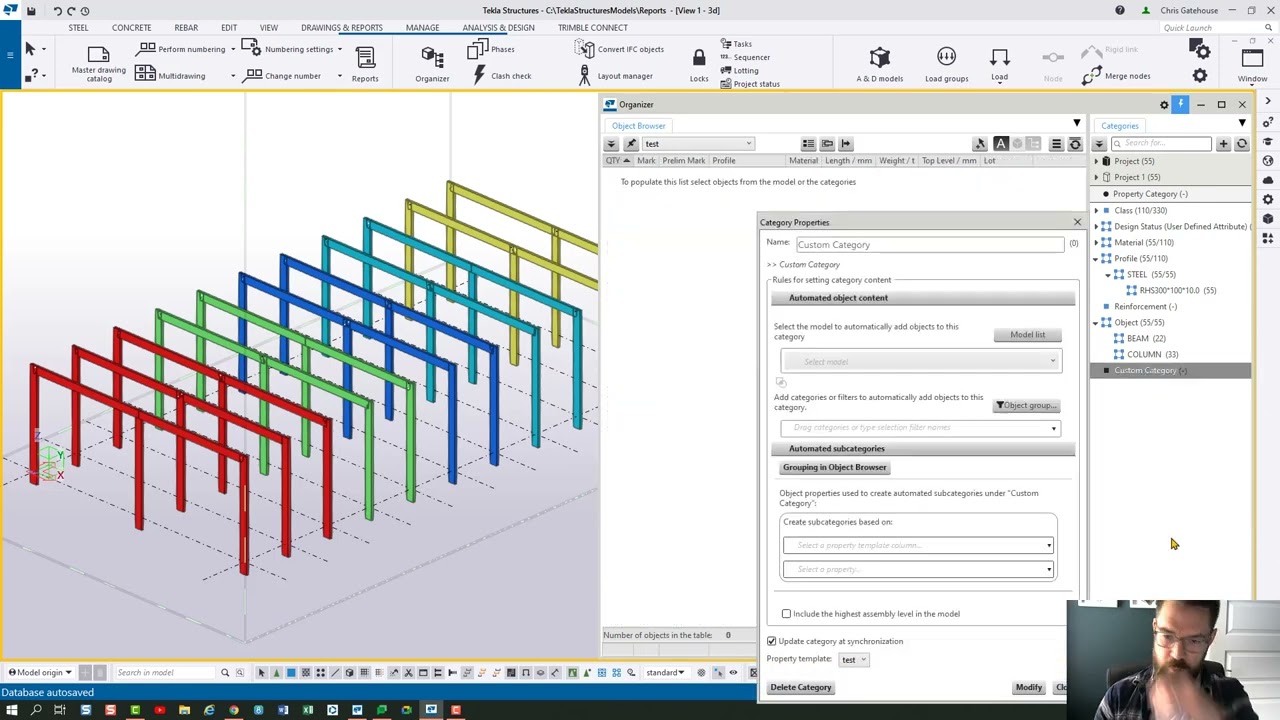Open the STEEL ribbon tab
Screen dimensions: 1280x720
pos(78,28)
